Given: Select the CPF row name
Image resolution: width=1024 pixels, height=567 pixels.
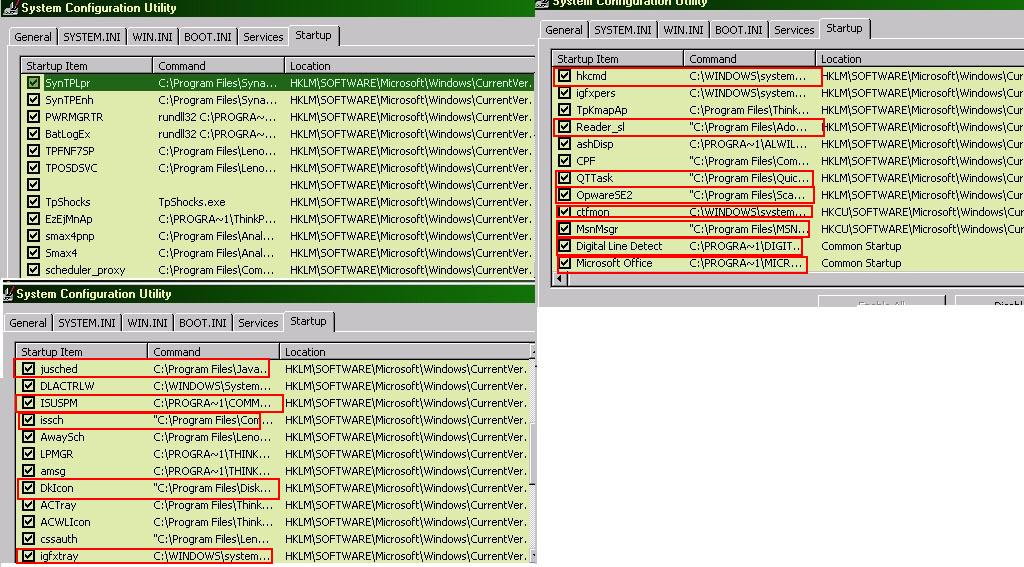Looking at the screenshot, I should pyautogui.click(x=585, y=161).
